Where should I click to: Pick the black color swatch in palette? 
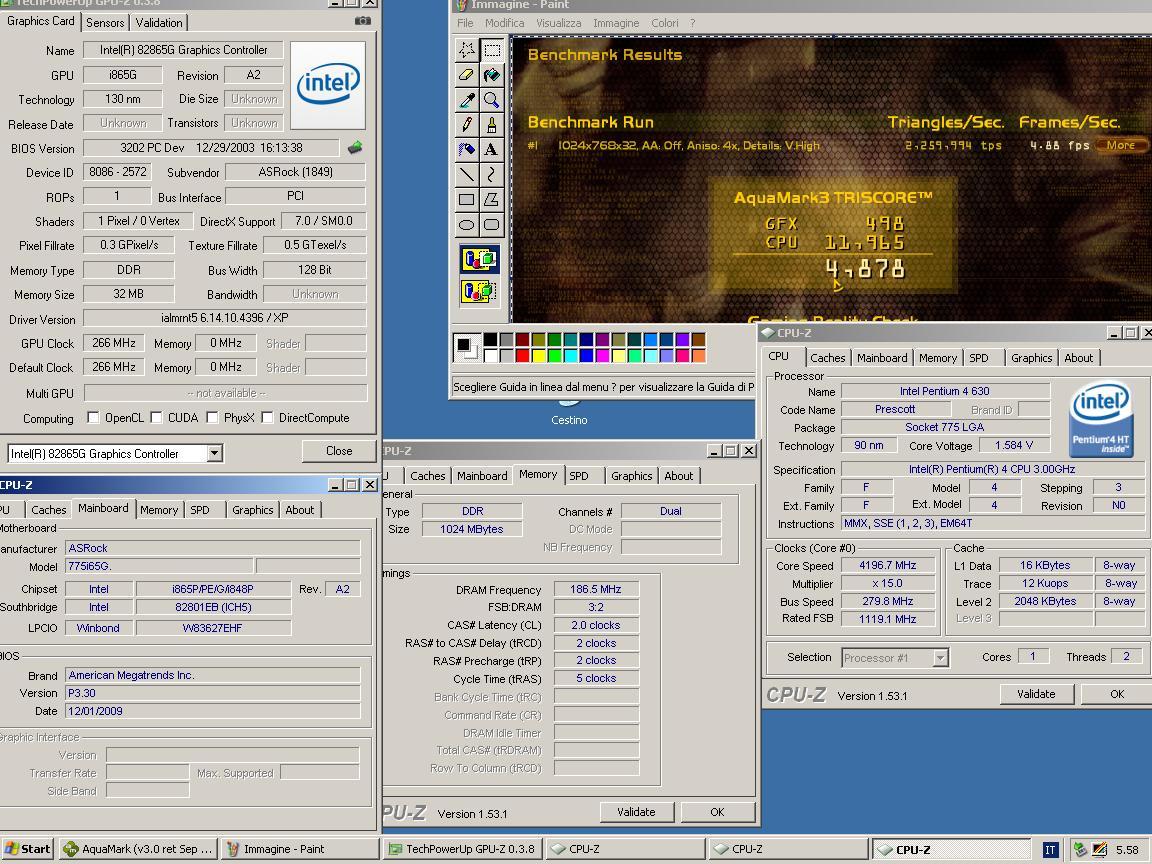490,339
